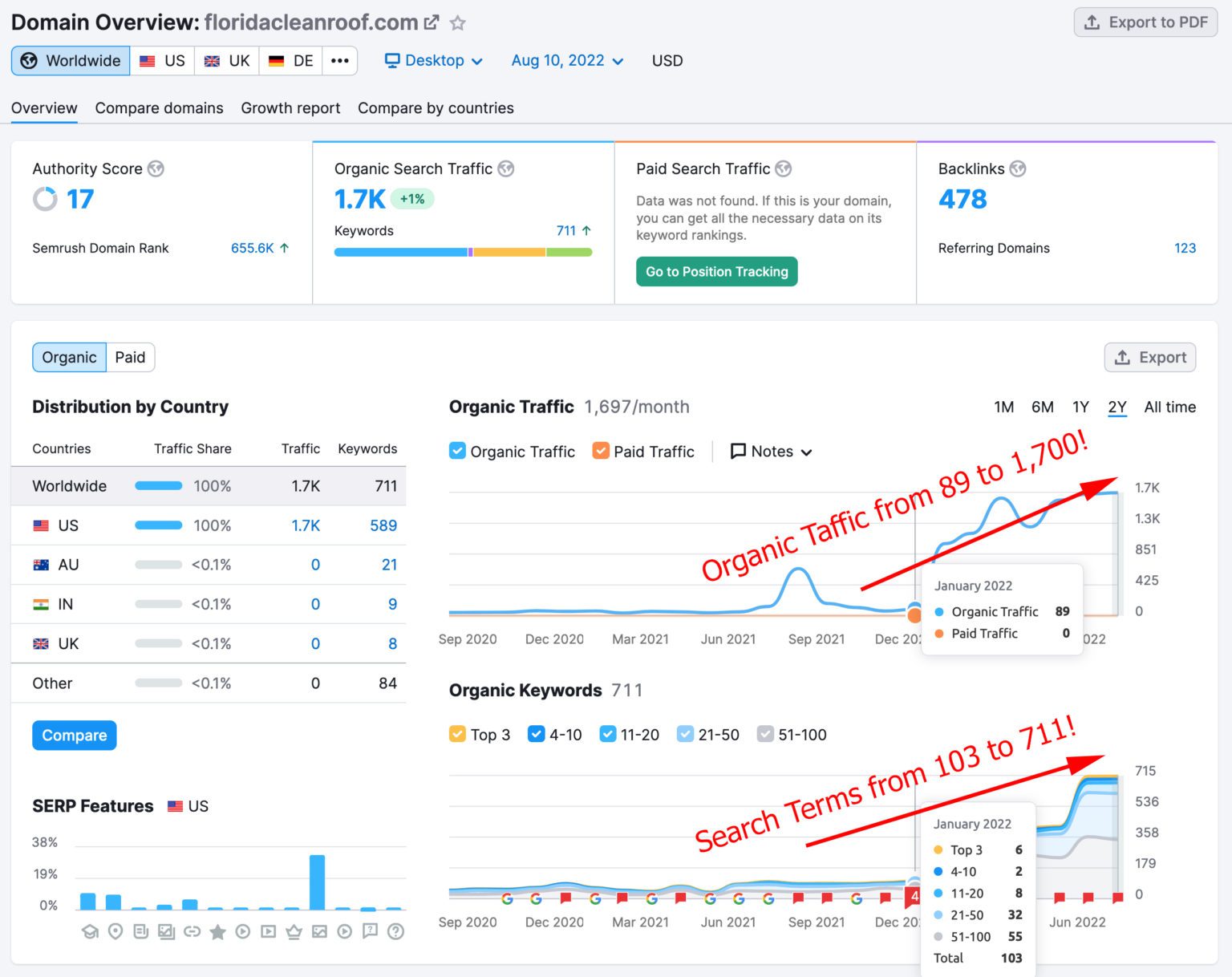Image resolution: width=1232 pixels, height=977 pixels.
Task: Show more countries with the ellipsis button
Action: tap(340, 61)
